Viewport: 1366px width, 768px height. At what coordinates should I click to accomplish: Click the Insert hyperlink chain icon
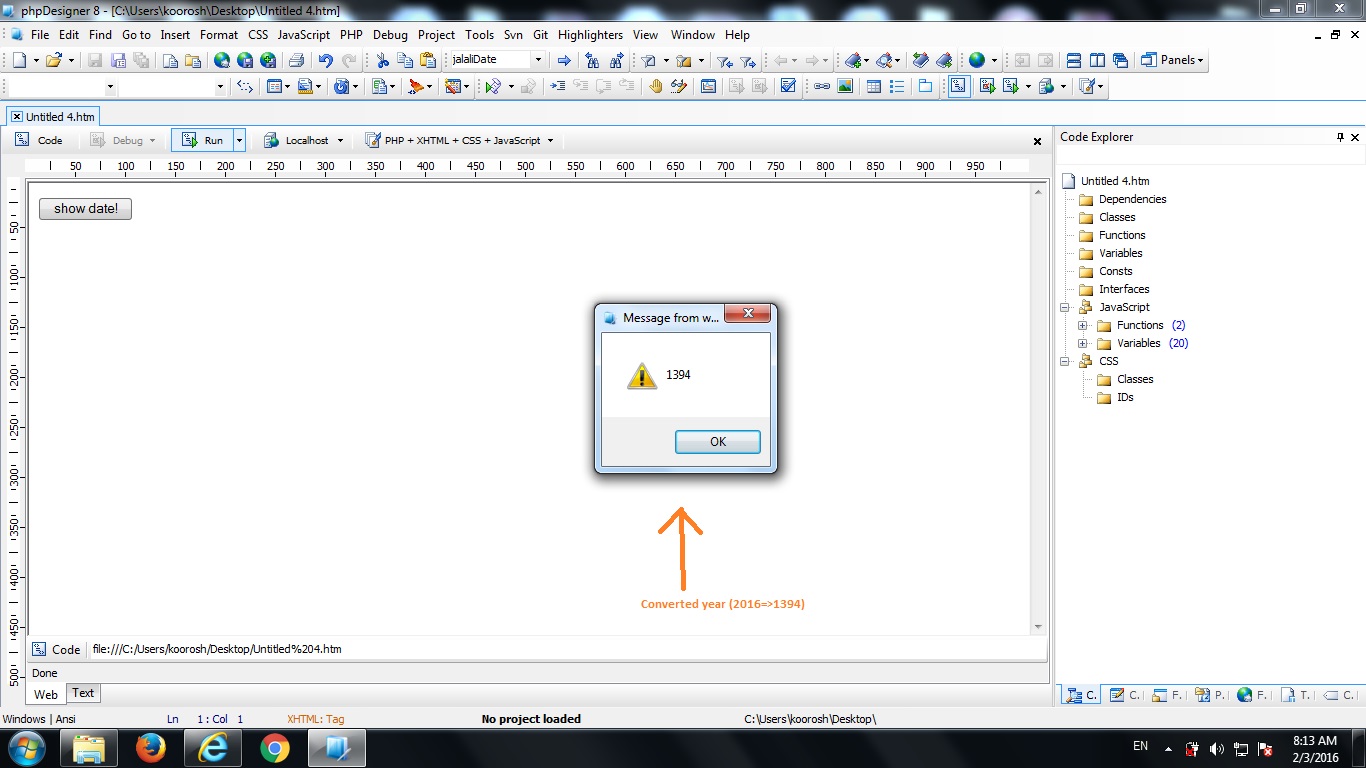822,87
